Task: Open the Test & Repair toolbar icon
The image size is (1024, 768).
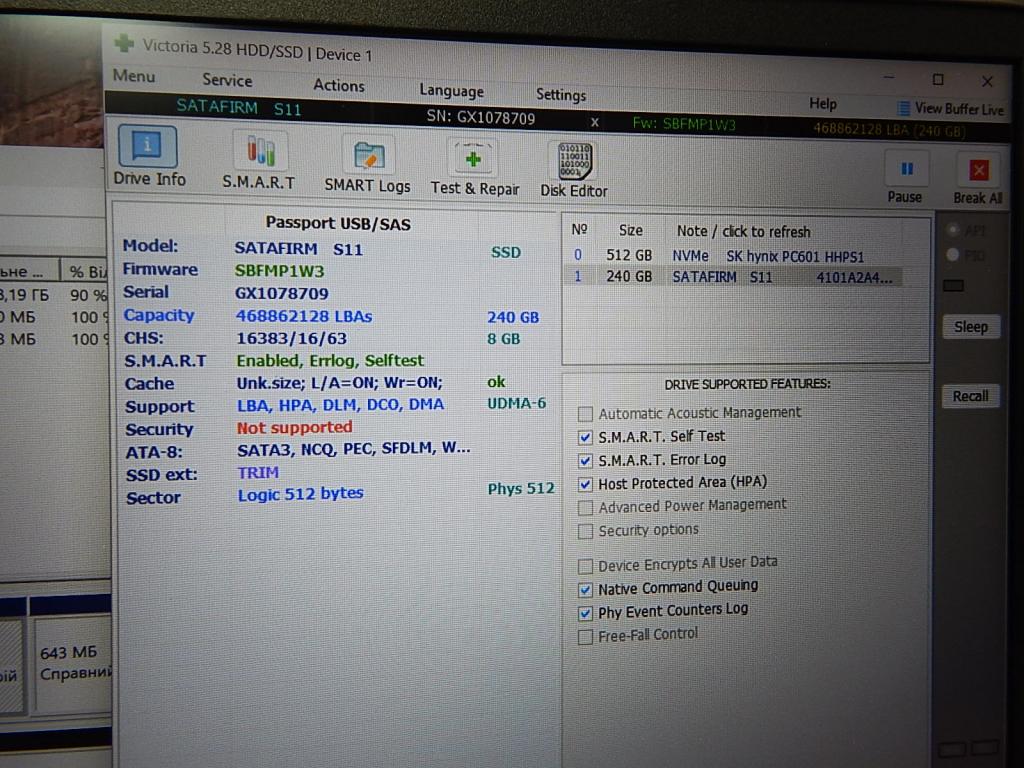Action: [473, 159]
